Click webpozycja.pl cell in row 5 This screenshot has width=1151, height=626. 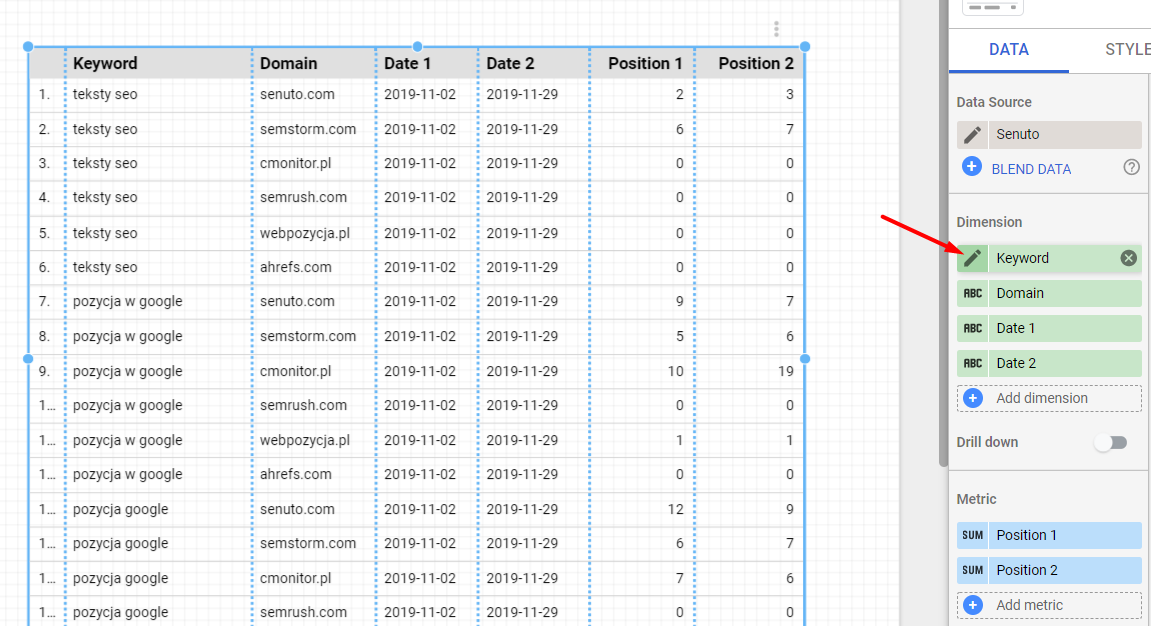click(305, 233)
